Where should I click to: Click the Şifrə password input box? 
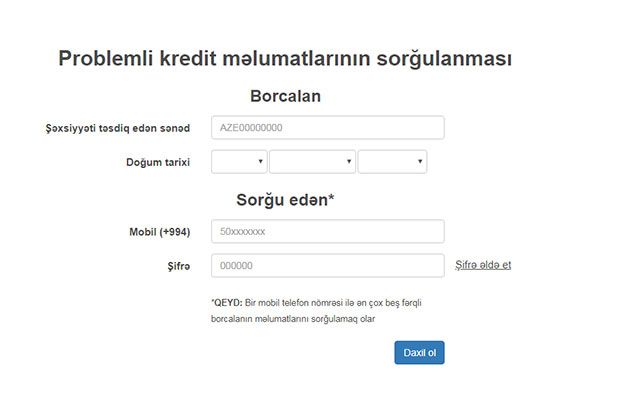click(327, 266)
